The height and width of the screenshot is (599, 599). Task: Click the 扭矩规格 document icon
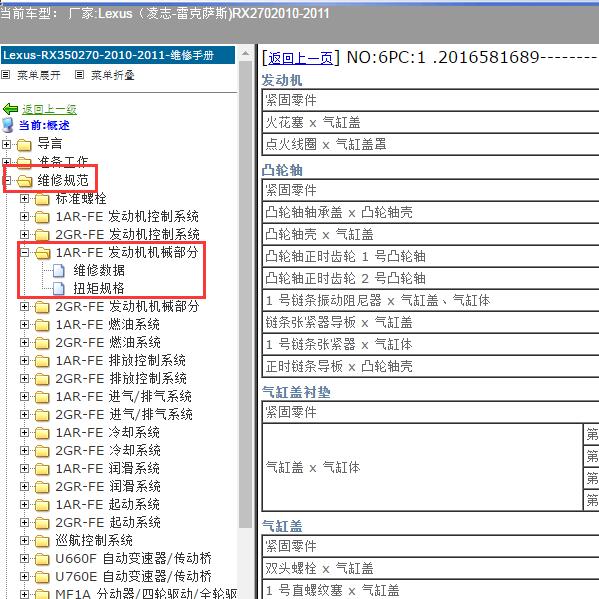(59, 288)
